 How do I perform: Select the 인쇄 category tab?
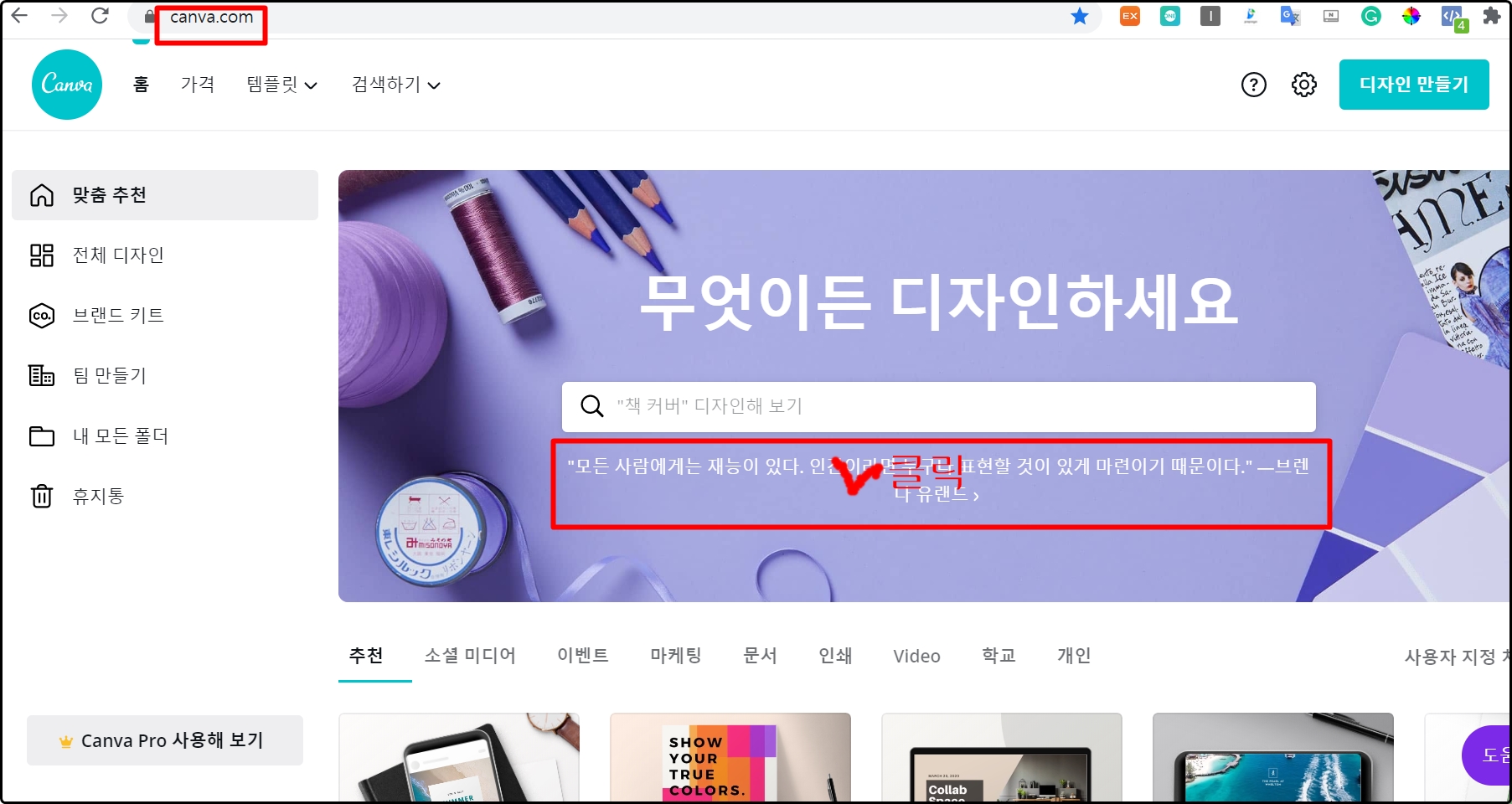click(x=835, y=656)
